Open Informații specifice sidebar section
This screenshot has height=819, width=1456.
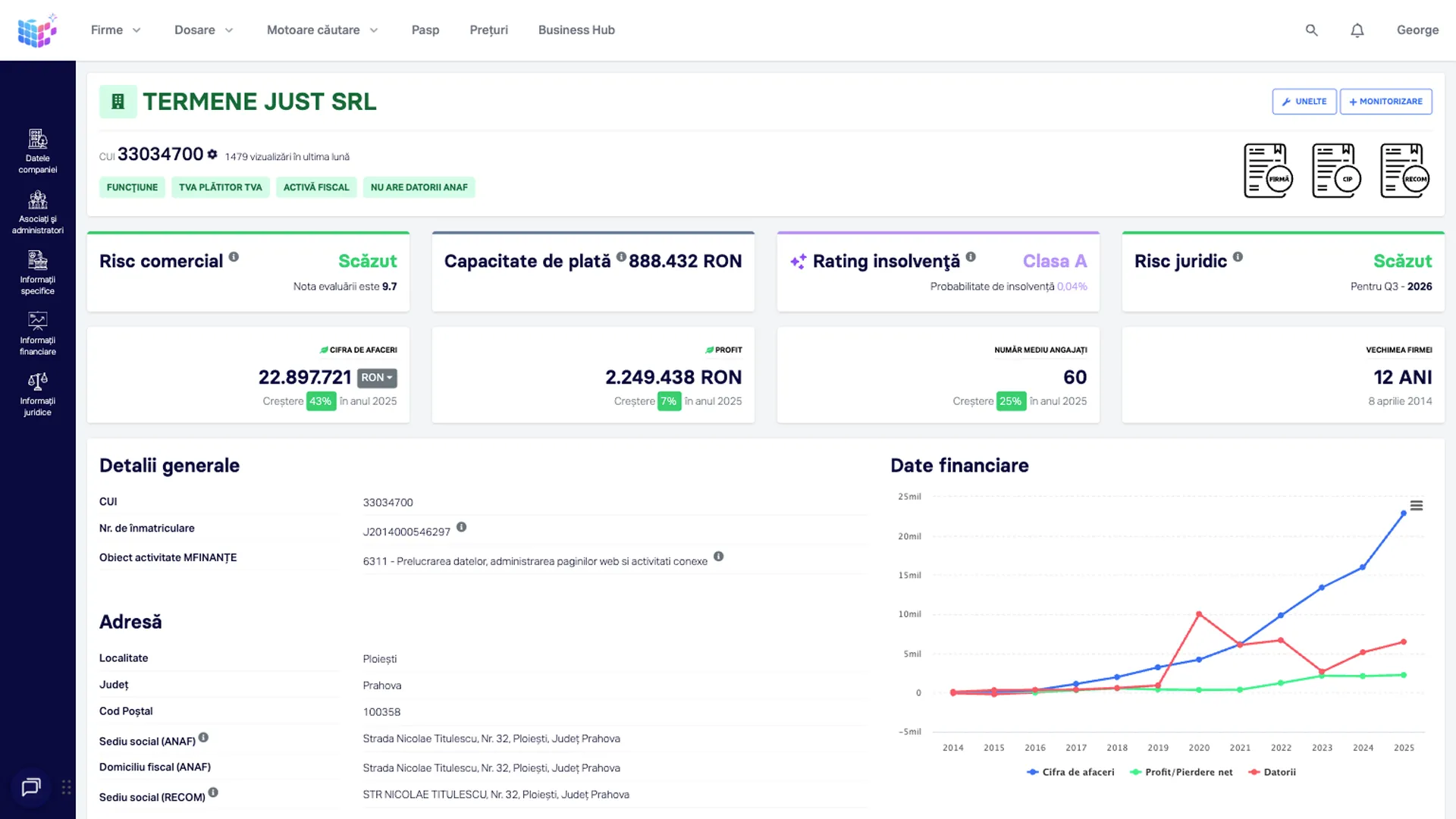tap(38, 272)
